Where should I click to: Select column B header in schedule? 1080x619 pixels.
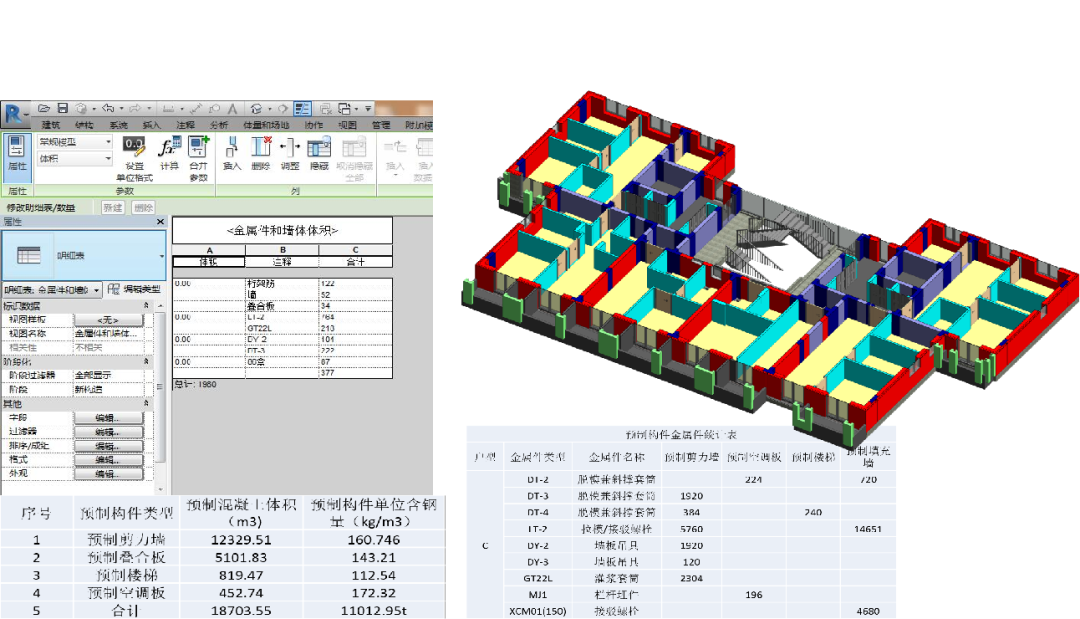point(282,250)
